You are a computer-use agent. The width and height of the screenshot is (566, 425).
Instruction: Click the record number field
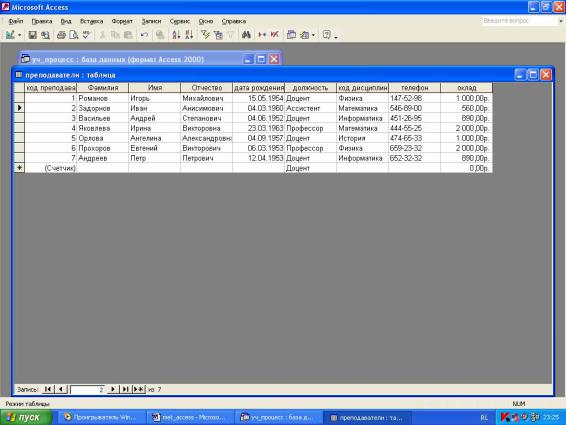click(88, 389)
